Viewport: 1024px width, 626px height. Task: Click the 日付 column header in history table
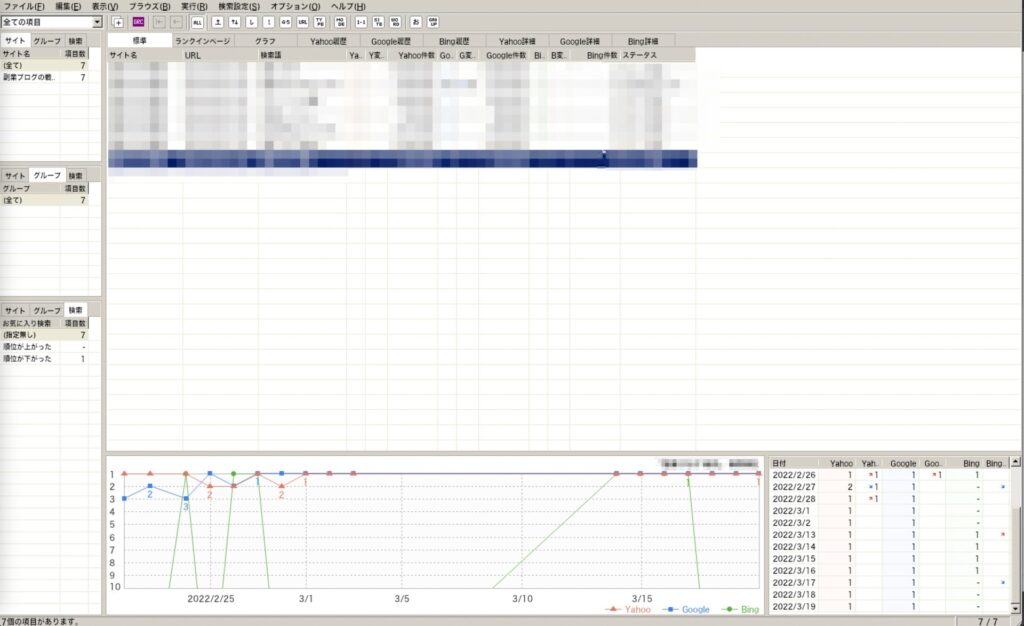pos(793,463)
